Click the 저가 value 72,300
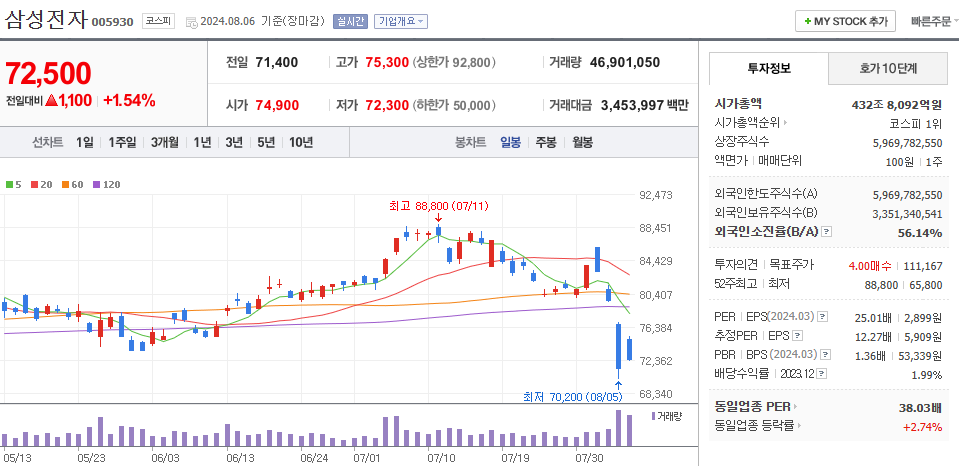Image resolution: width=963 pixels, height=466 pixels. (387, 106)
